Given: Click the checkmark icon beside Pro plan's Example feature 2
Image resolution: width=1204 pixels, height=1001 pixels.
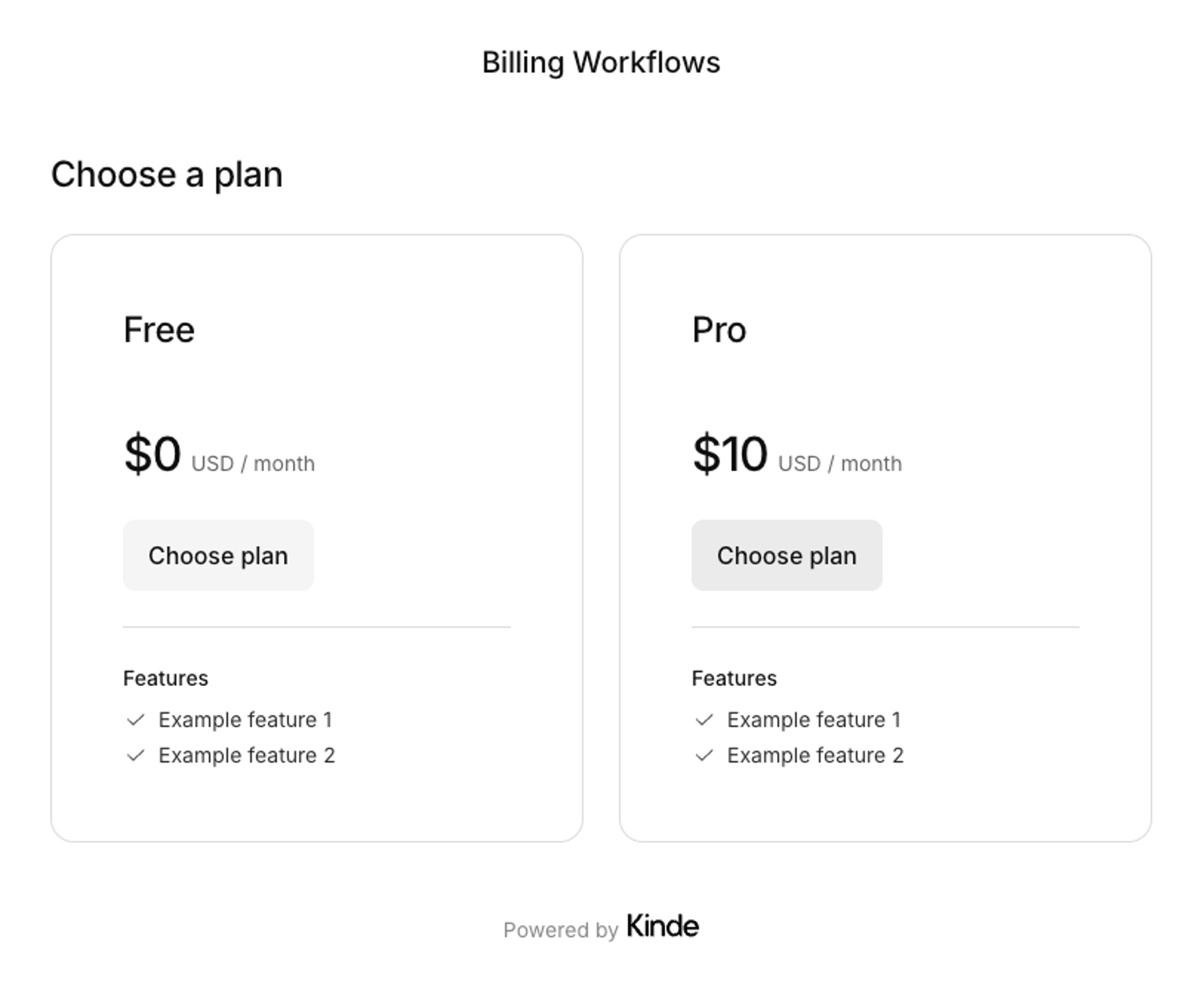Looking at the screenshot, I should tap(704, 756).
